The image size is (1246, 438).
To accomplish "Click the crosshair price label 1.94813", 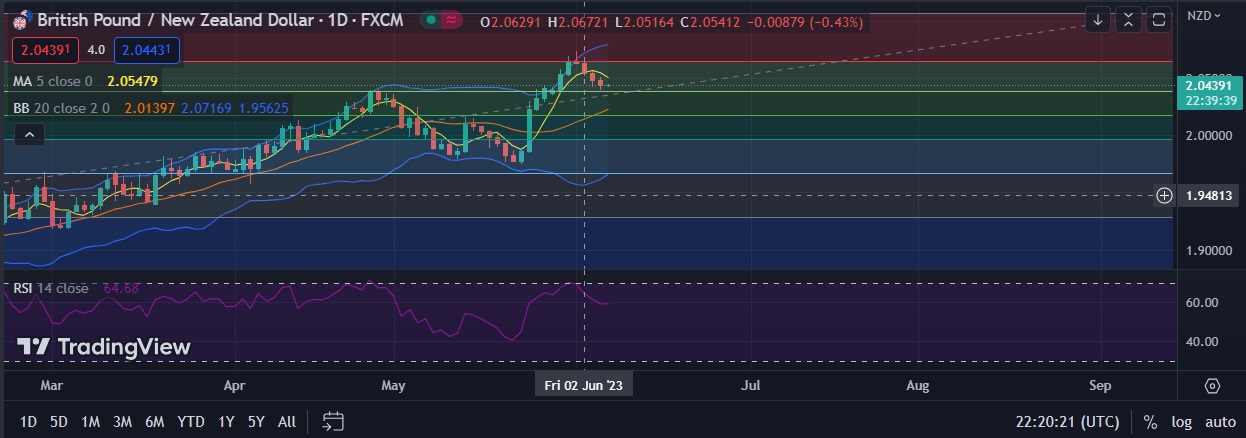I will [1210, 195].
